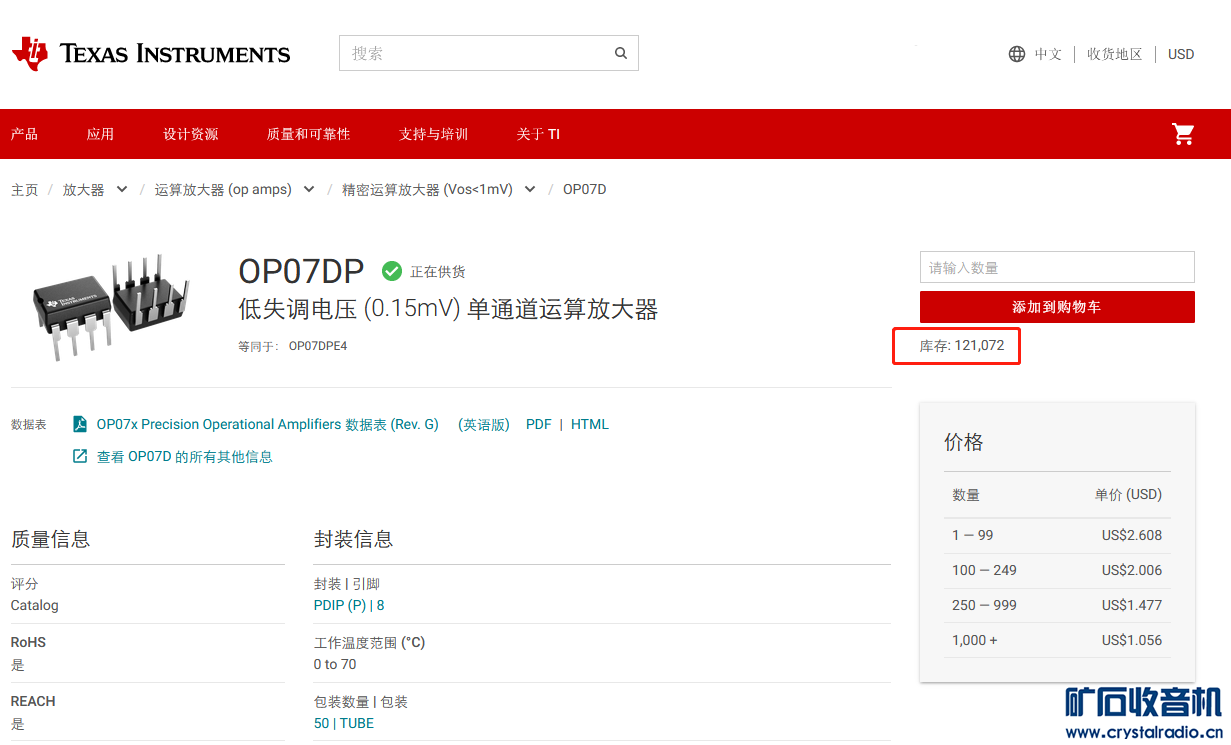Open the datasheet PDF link
This screenshot has height=745, width=1231.
coord(539,424)
